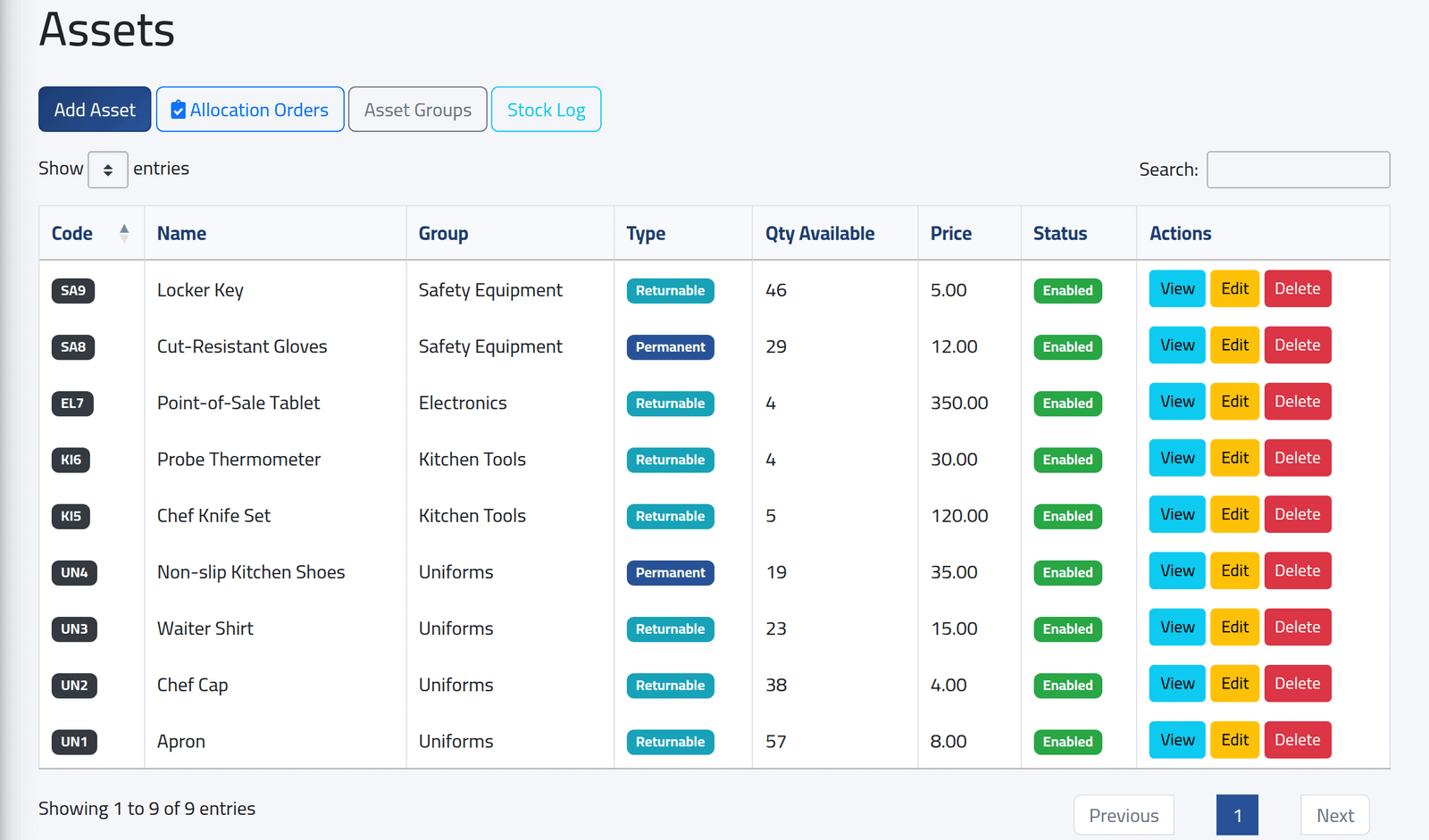Focus the Search input field
This screenshot has width=1429, height=840.
[x=1299, y=170]
